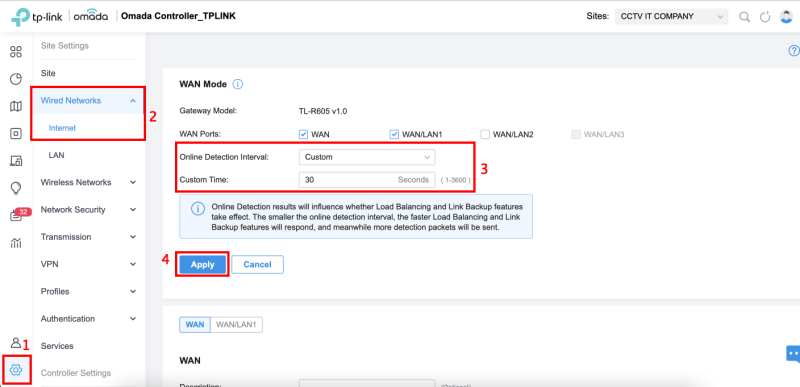Open the chat support bubble icon
Screen dimensions: 800x387
tap(793, 354)
